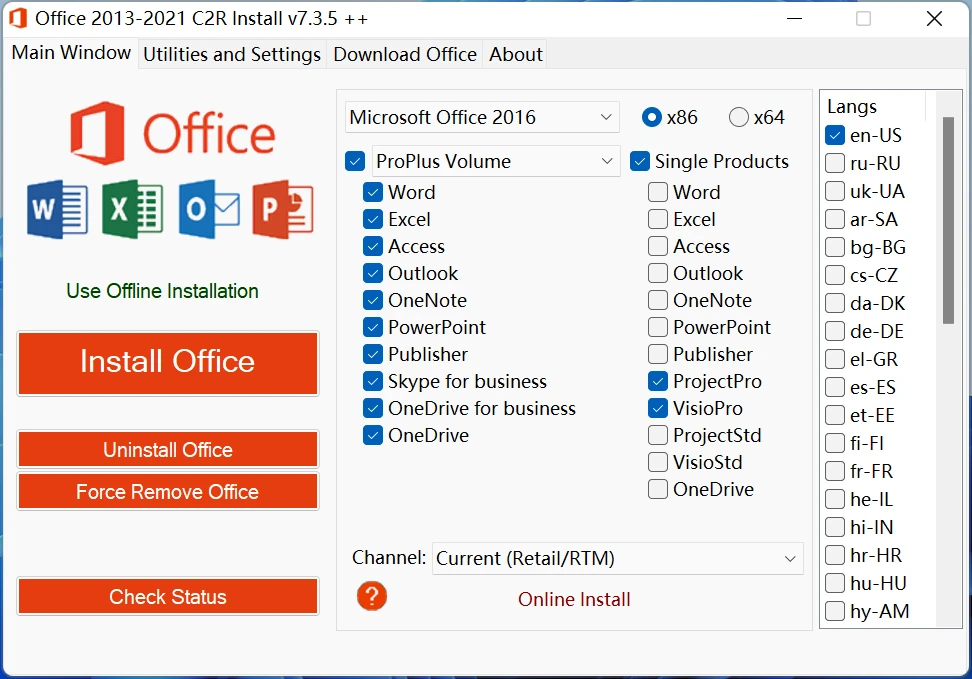The height and width of the screenshot is (679, 972).
Task: Check PowerPoint under Single Products
Action: 658,327
